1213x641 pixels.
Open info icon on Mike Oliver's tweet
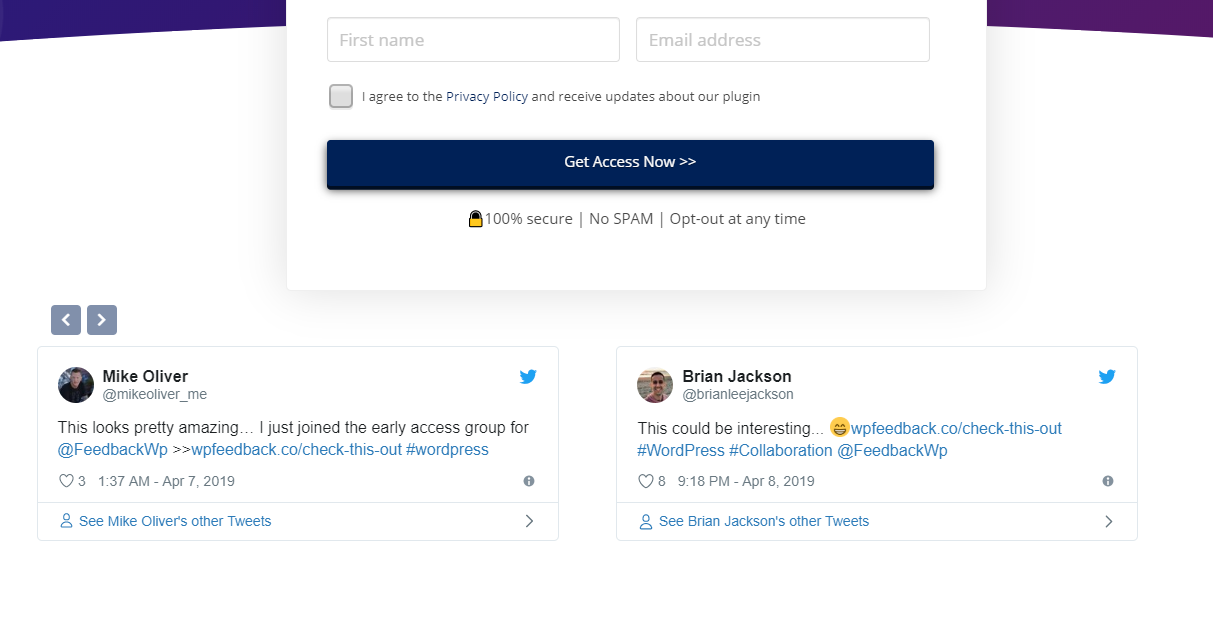click(529, 481)
